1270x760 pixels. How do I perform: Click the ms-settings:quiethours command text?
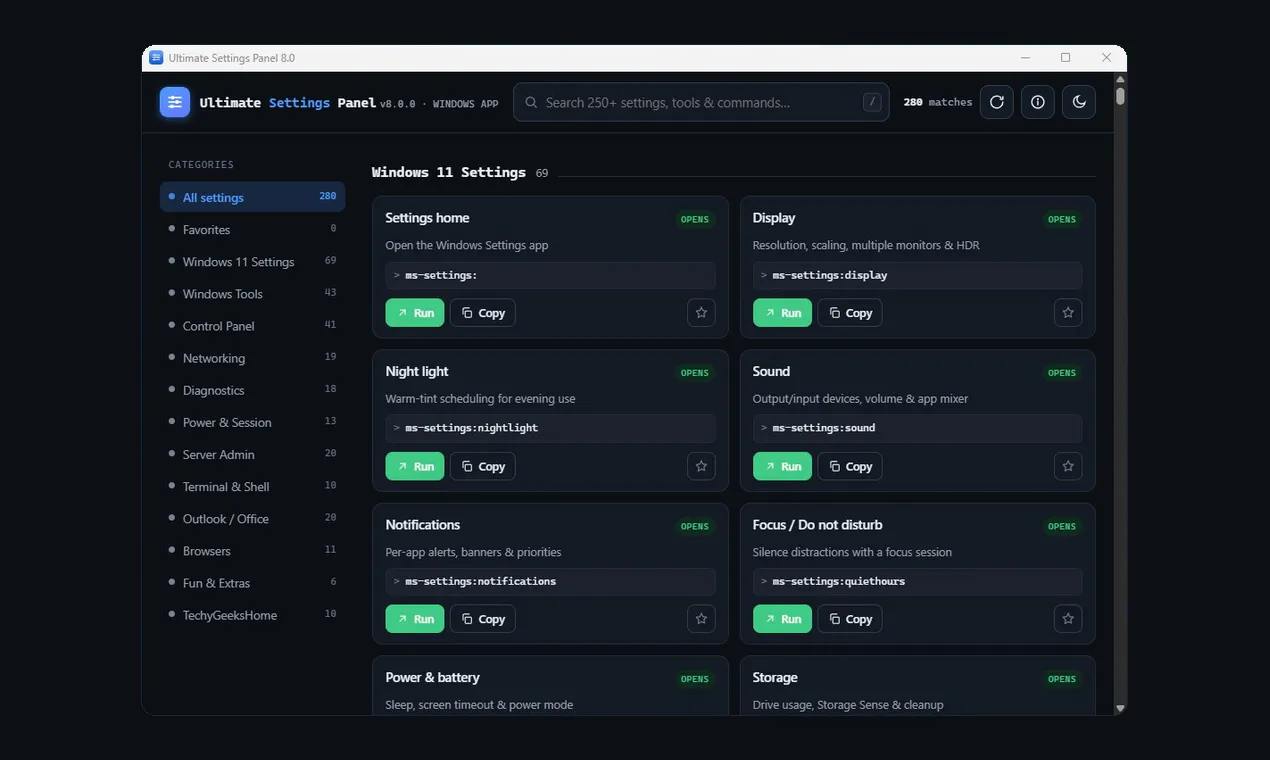point(839,581)
